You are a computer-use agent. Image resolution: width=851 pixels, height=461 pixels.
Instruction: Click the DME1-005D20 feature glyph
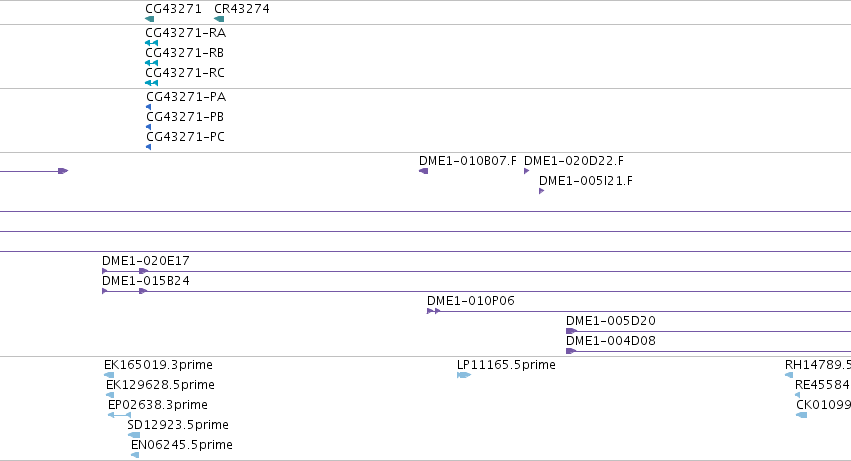571,331
